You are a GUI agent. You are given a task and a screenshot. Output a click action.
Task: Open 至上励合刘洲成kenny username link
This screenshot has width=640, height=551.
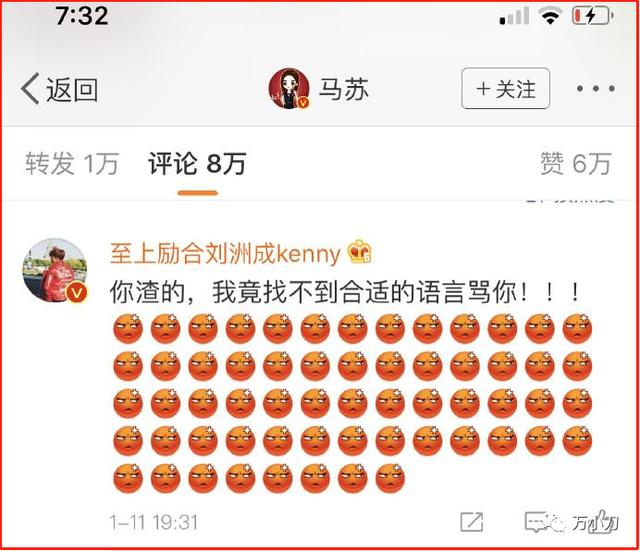click(225, 253)
